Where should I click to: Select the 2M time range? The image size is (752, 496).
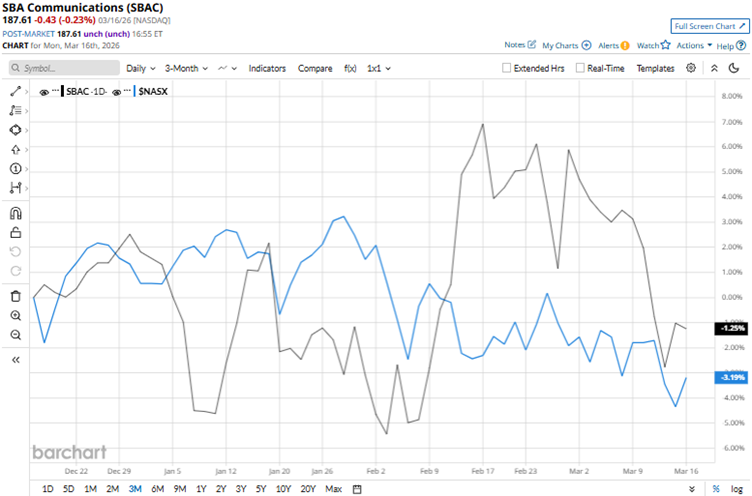pyautogui.click(x=113, y=488)
